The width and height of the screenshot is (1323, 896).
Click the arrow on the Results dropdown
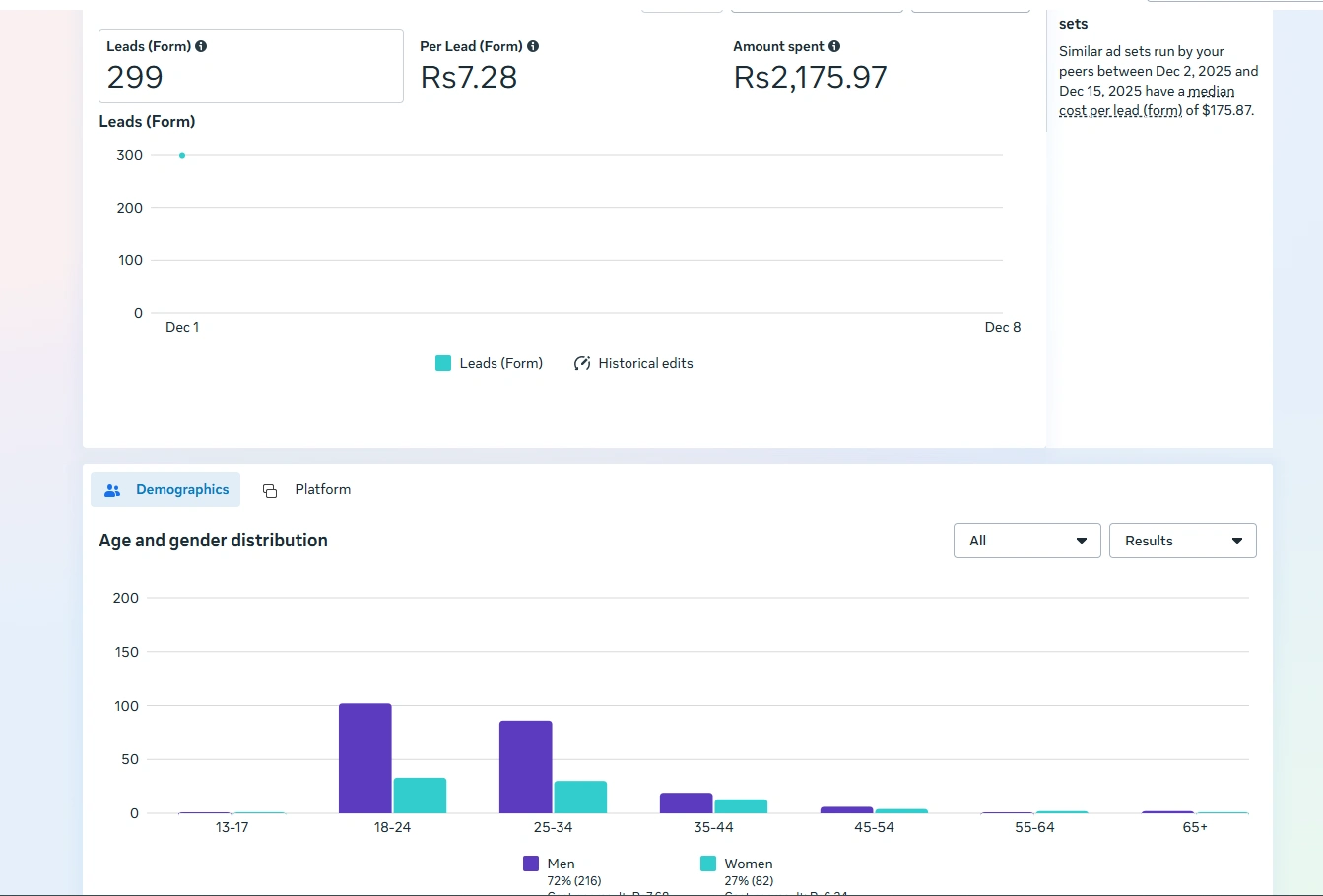click(x=1237, y=541)
